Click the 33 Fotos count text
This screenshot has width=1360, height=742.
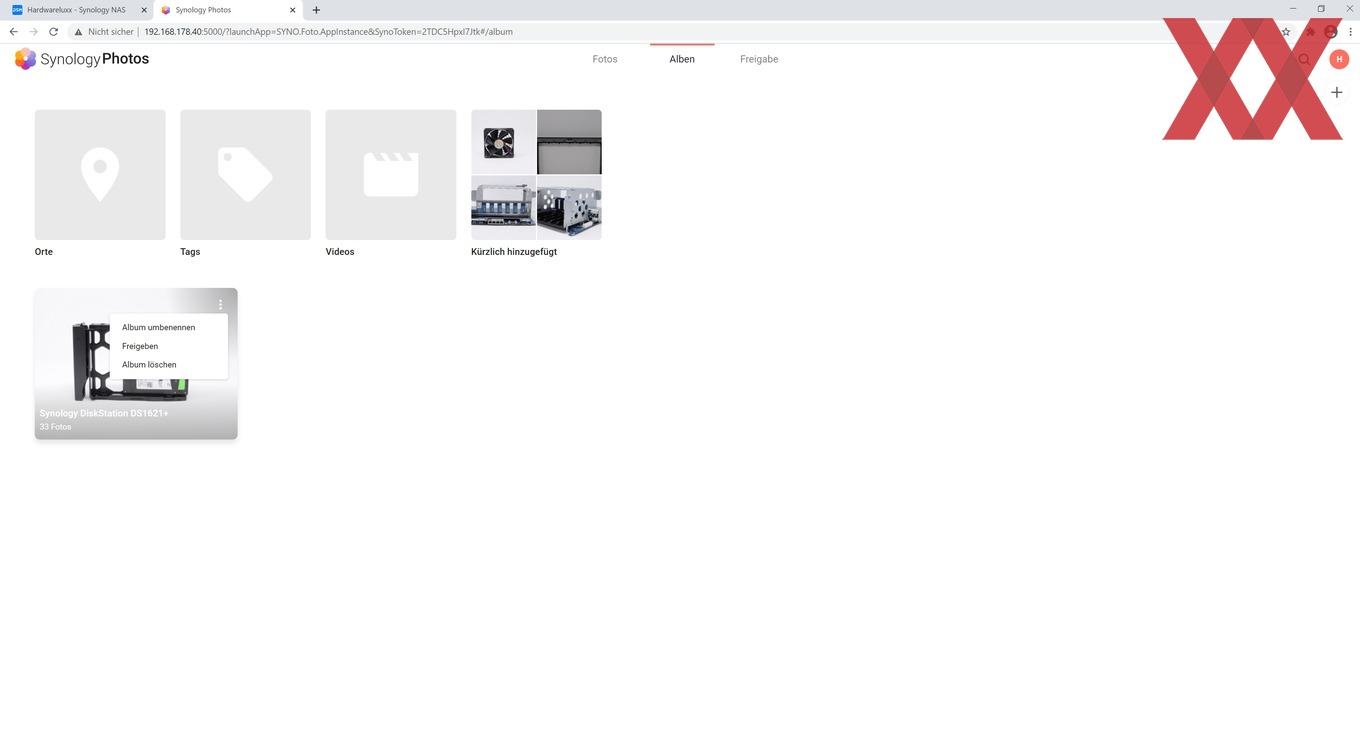(x=55, y=427)
